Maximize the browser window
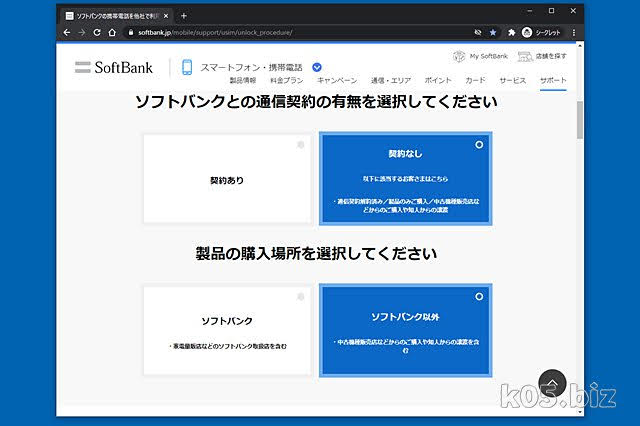 551,11
